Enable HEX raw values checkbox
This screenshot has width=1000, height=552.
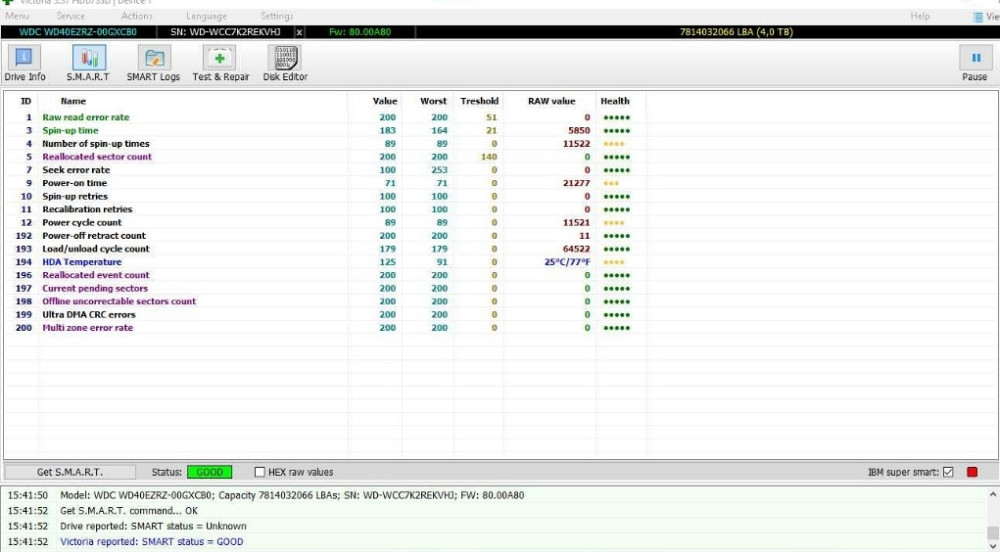click(x=260, y=472)
